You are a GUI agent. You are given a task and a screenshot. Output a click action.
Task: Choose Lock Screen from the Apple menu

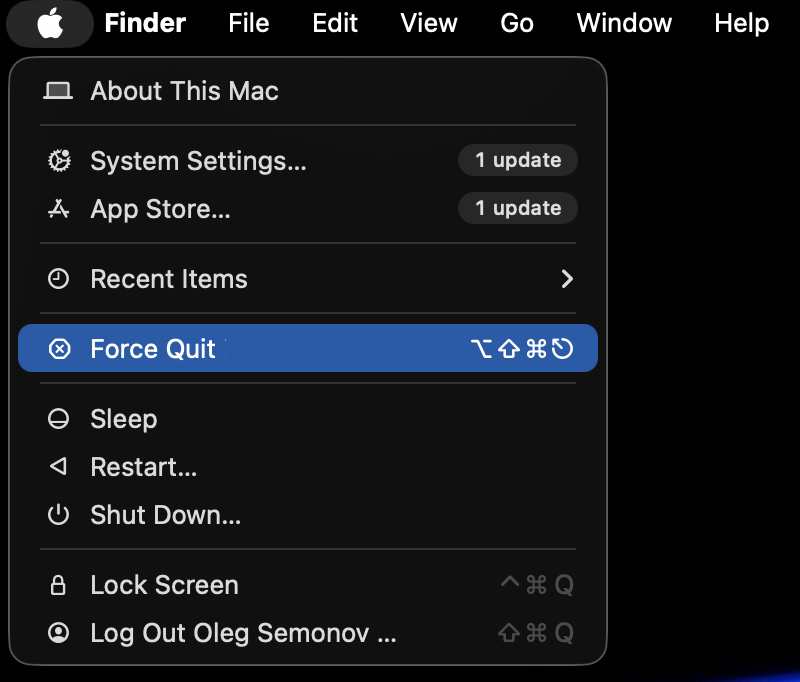click(164, 585)
